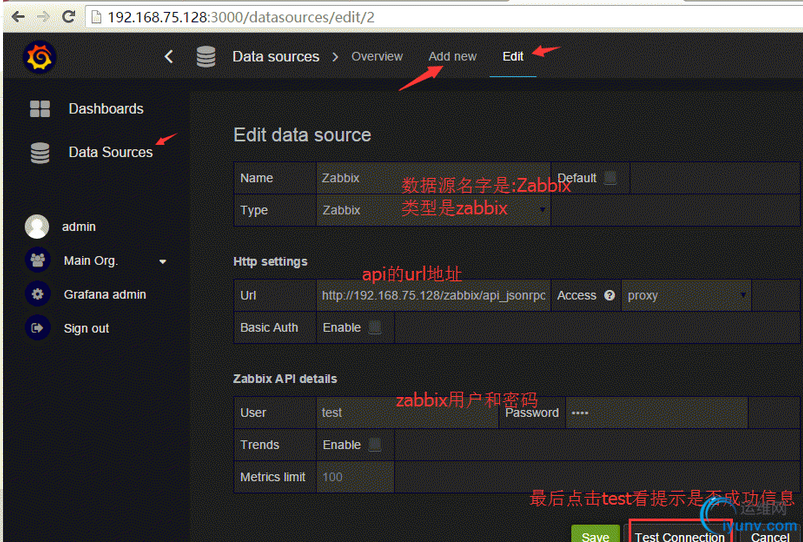Click the User input field
The image size is (803, 542).
tap(407, 412)
